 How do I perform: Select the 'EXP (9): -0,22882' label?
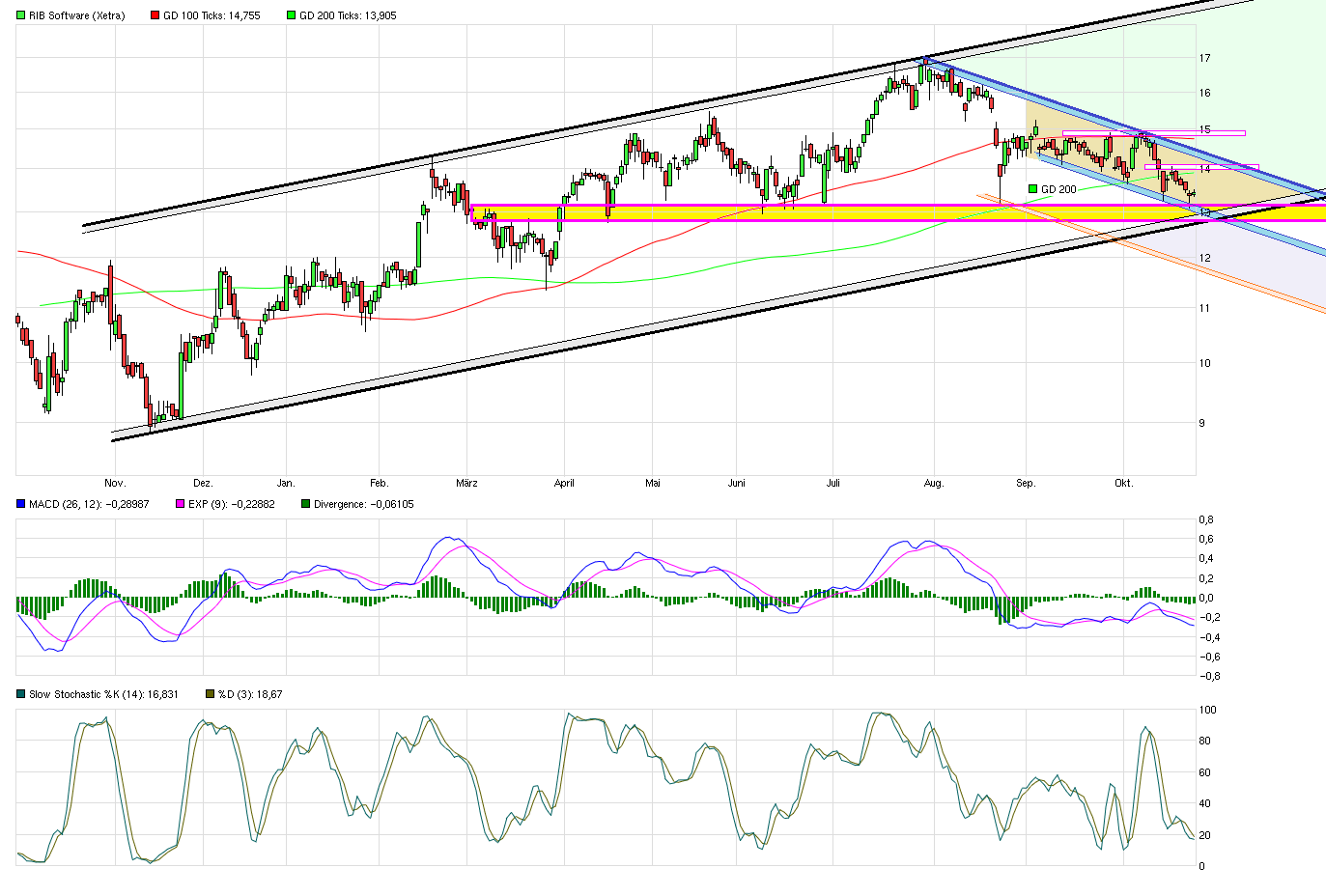pyautogui.click(x=231, y=504)
